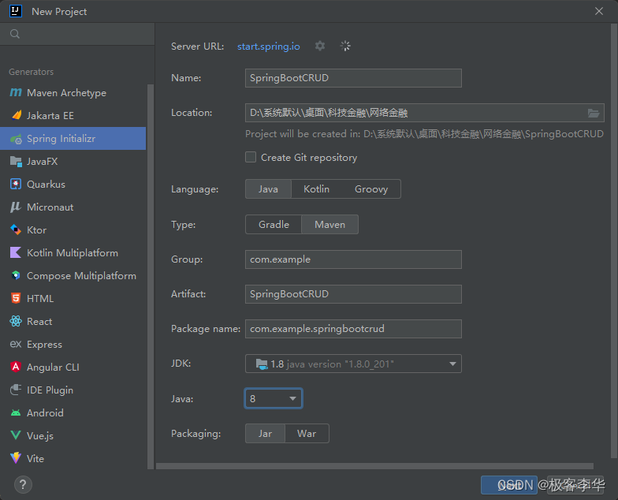Click the Jakarta EE generator icon

[x=16, y=116]
